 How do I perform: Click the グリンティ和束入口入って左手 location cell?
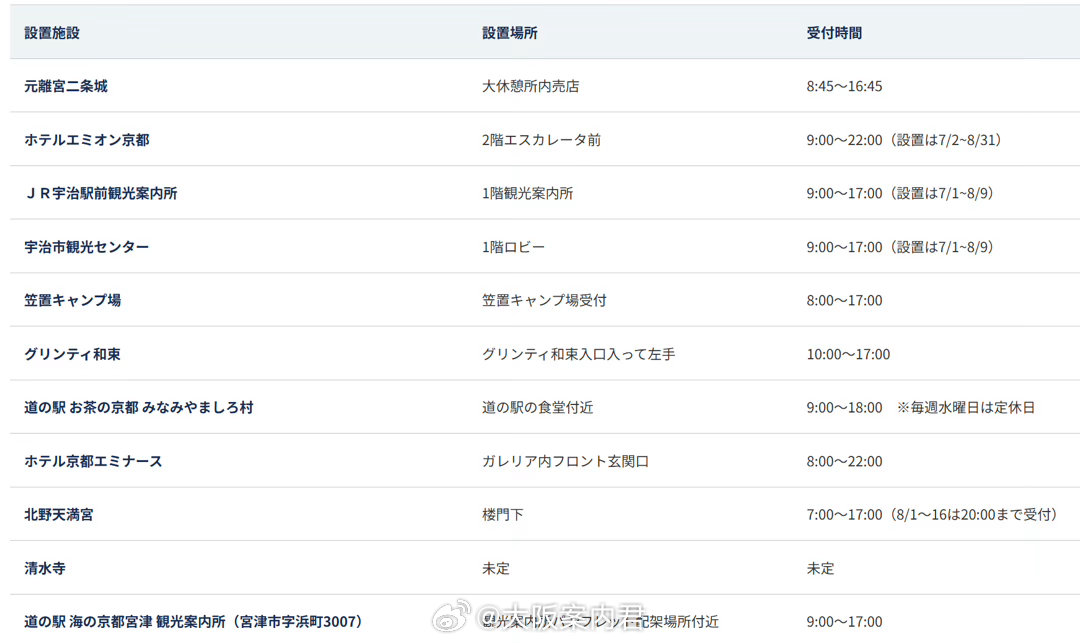coord(579,354)
